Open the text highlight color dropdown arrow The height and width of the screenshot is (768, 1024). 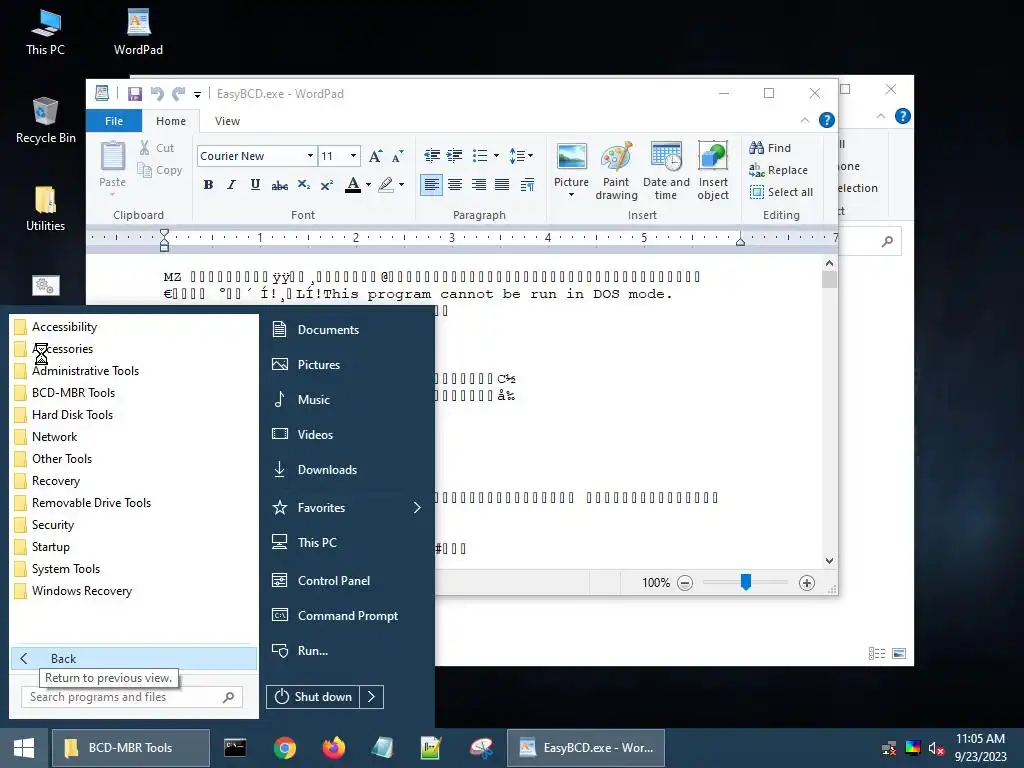[x=401, y=185]
